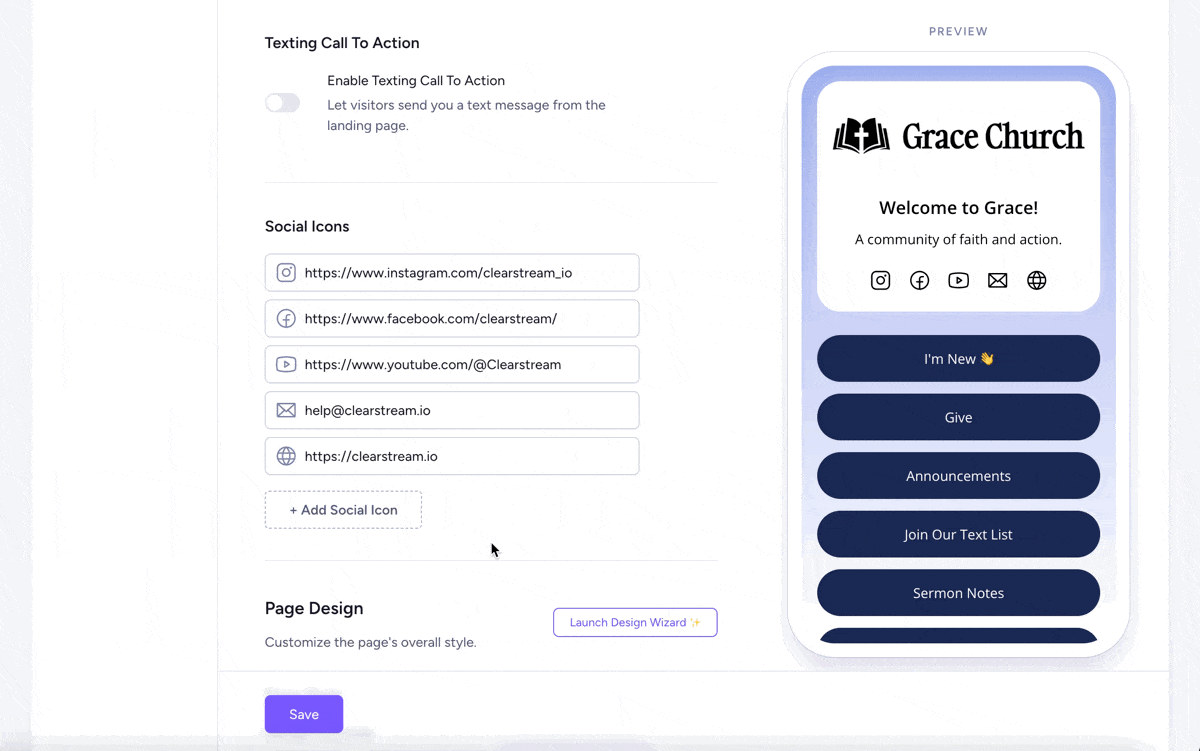Select the I'm New button in the preview
1200x751 pixels.
957,358
